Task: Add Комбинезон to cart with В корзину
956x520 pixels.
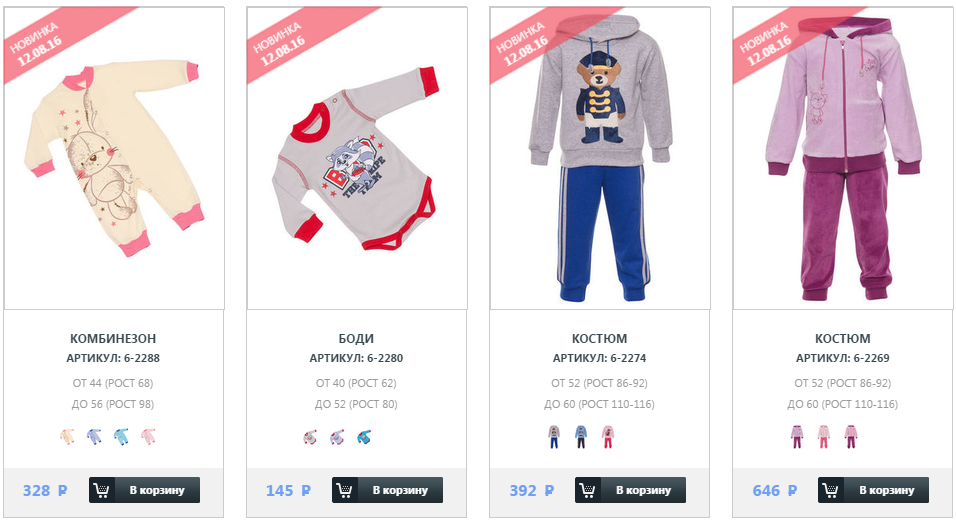Action: 144,490
